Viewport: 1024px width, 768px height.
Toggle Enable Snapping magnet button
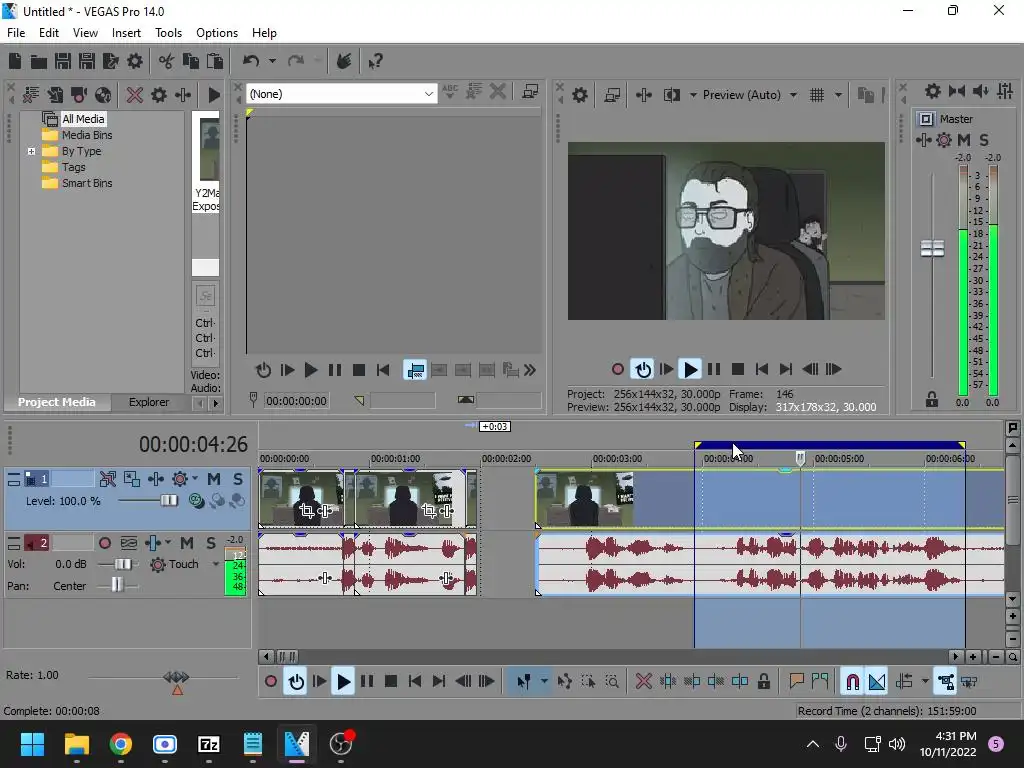click(852, 682)
